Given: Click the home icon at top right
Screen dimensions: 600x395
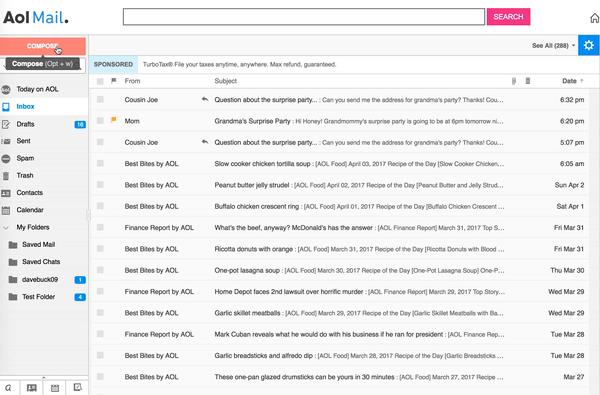Looking at the screenshot, I should pos(595,18).
